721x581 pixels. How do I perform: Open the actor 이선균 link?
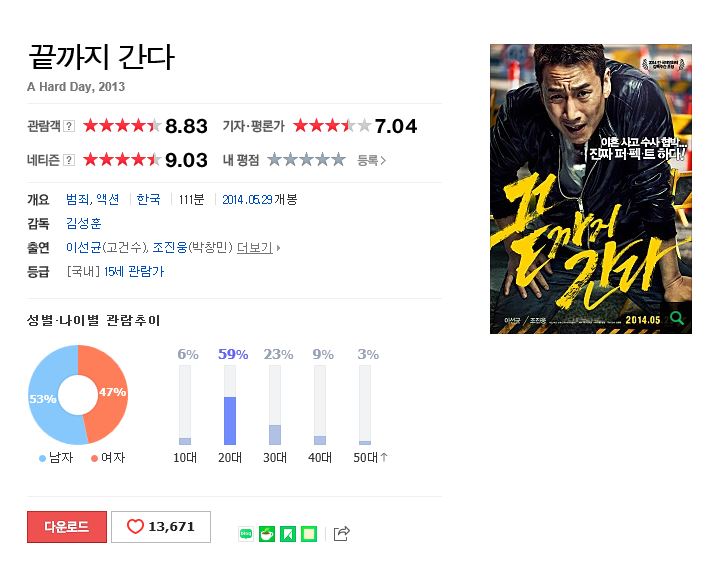[84, 248]
